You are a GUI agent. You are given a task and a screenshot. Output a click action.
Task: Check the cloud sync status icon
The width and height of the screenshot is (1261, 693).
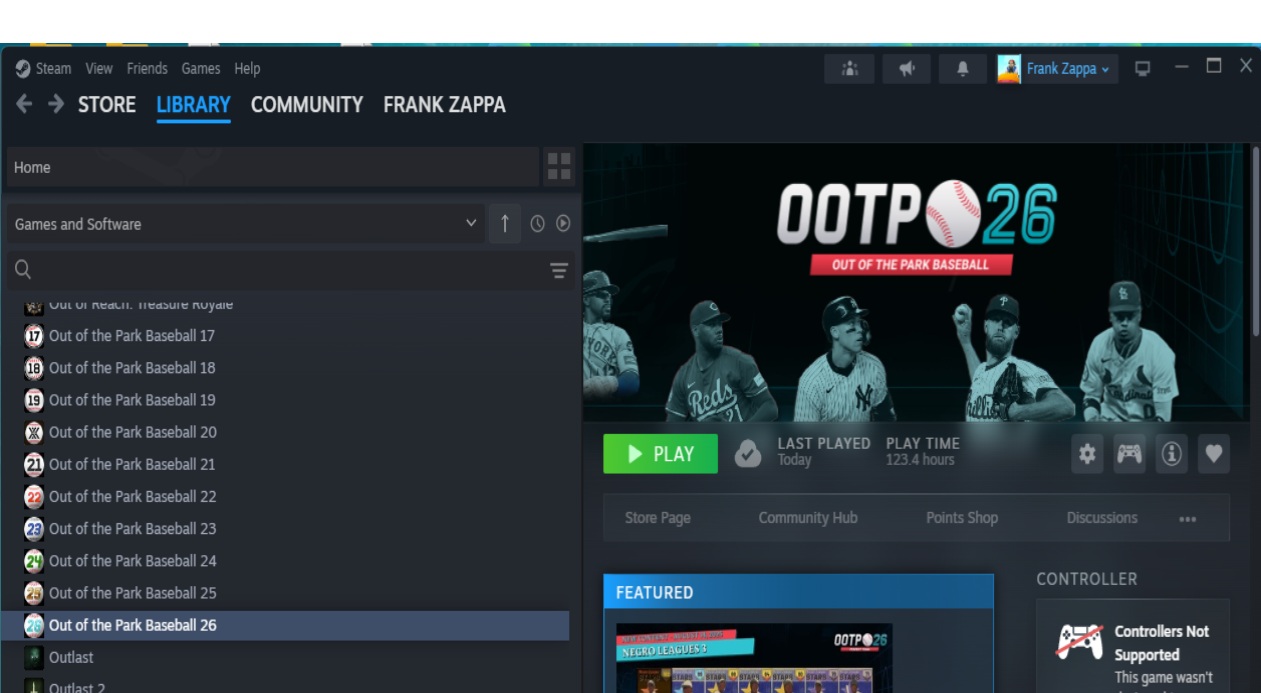click(747, 454)
